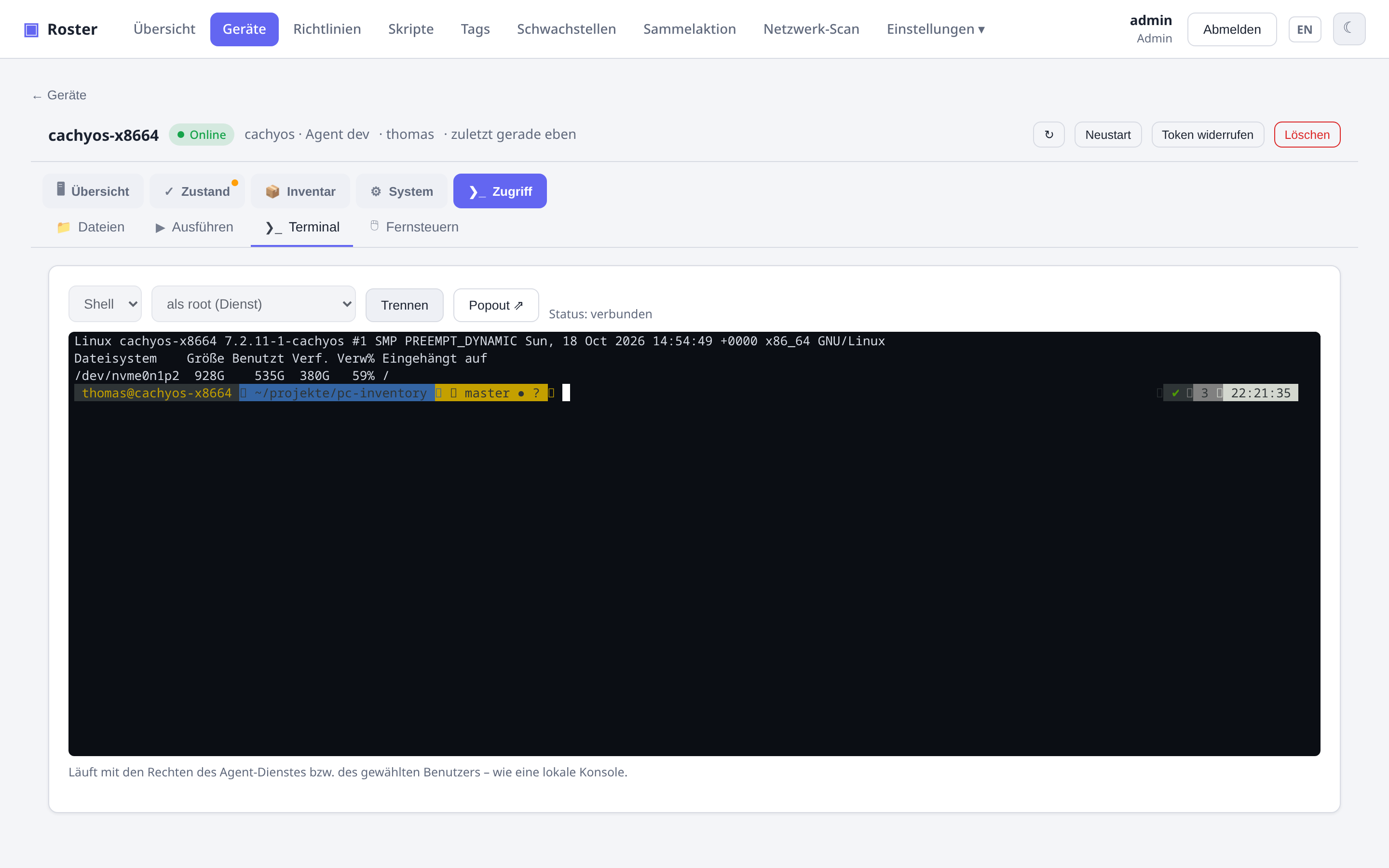Click 'Status: verbunden' text
The image size is (1389, 868).
point(600,314)
